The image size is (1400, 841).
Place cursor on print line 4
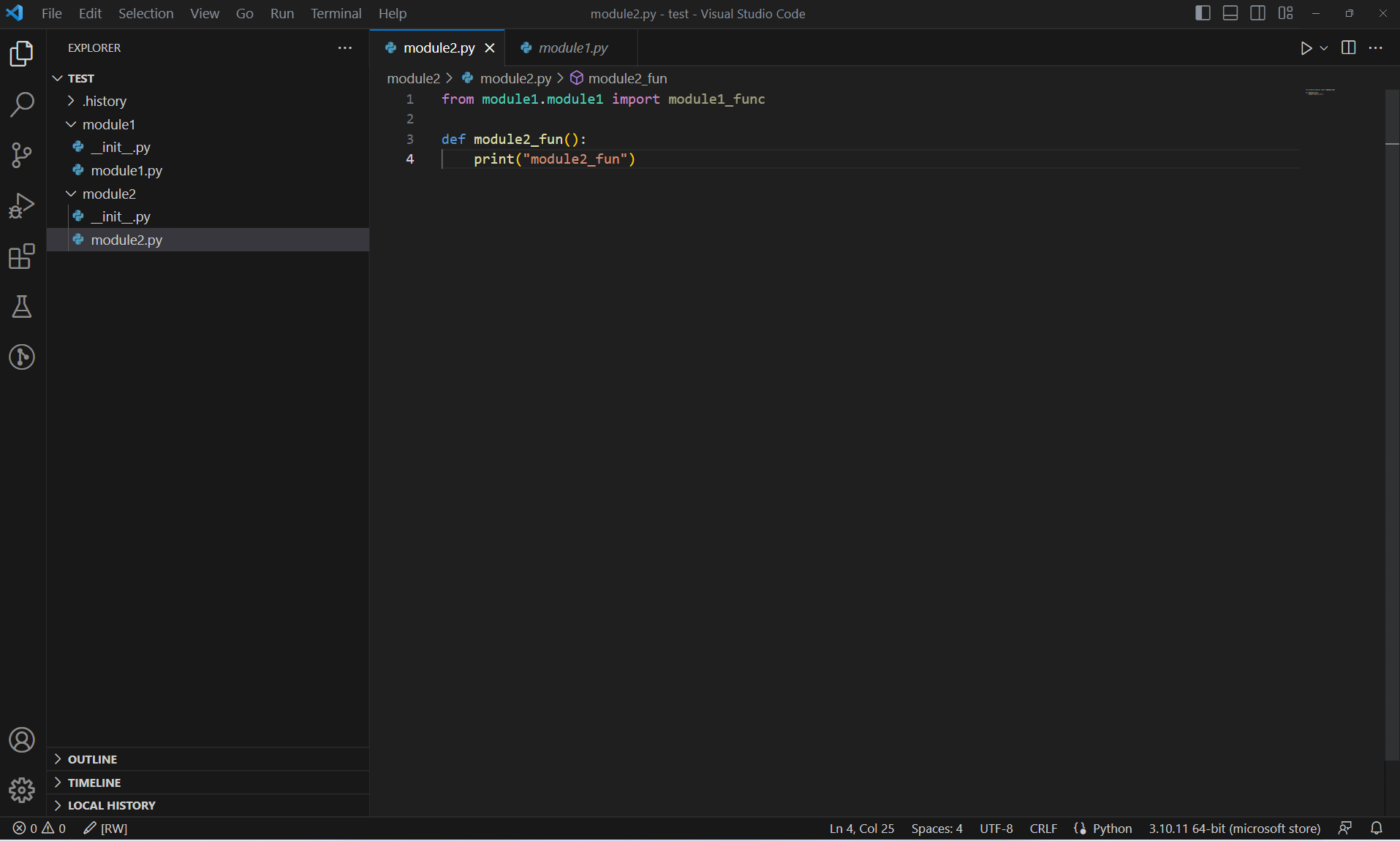tap(554, 159)
